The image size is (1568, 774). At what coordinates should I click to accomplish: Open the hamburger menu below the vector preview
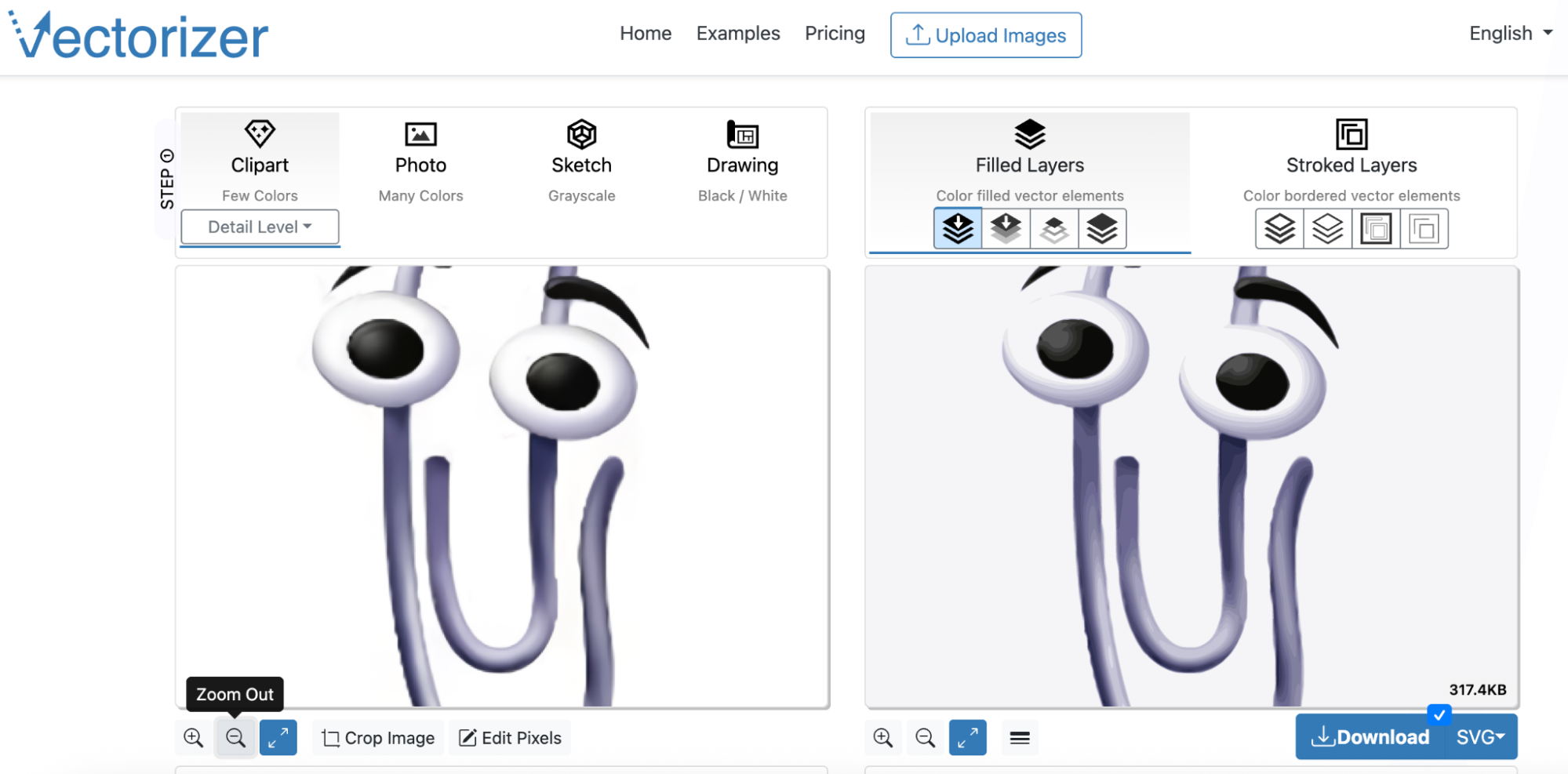tap(1020, 738)
